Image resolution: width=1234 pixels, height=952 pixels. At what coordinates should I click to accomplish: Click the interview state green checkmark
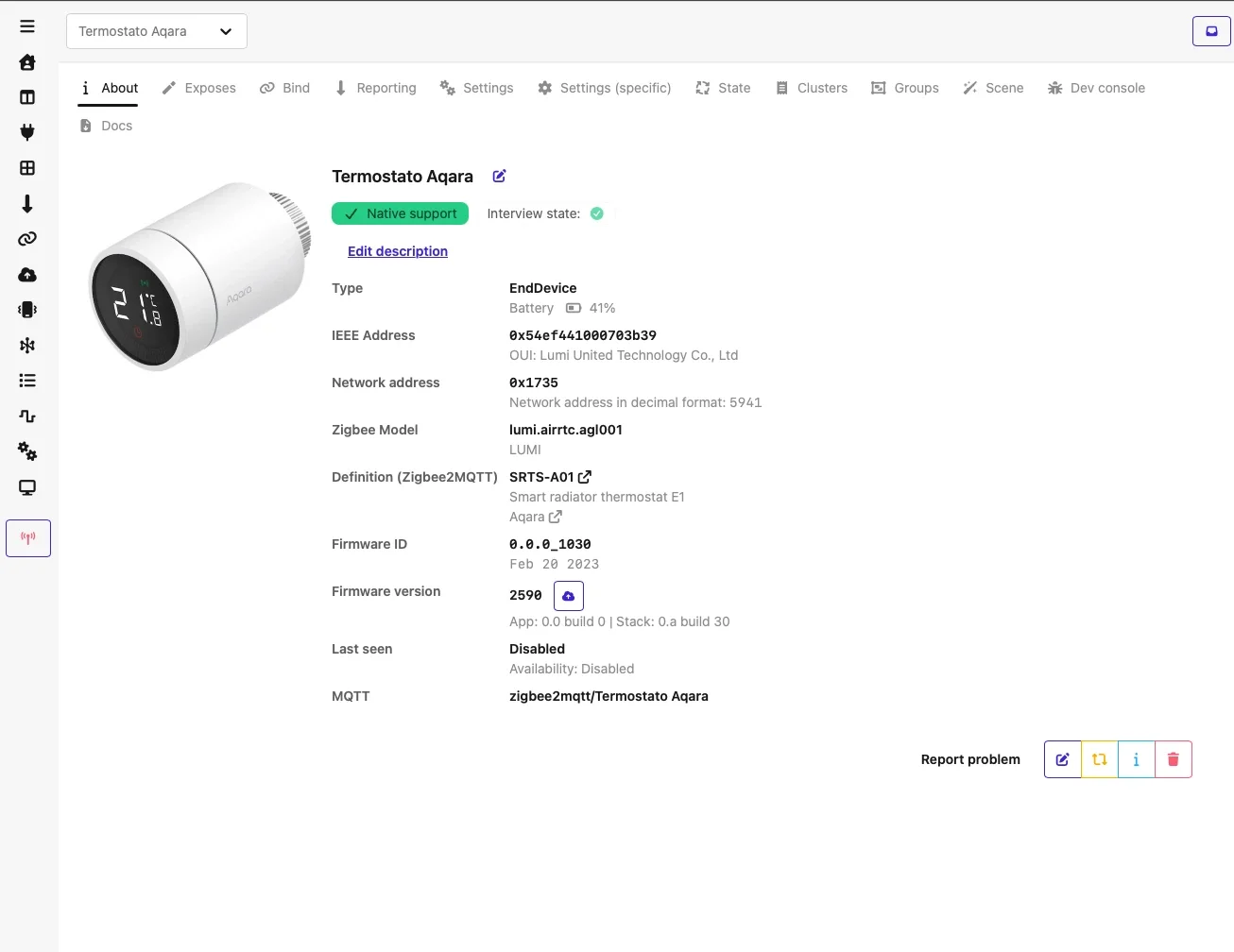click(x=597, y=213)
